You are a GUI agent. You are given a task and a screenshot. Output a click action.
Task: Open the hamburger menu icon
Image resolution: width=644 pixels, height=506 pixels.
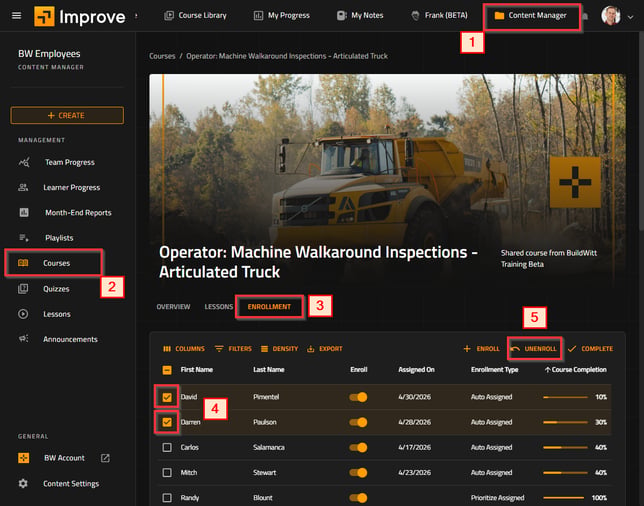(16, 16)
